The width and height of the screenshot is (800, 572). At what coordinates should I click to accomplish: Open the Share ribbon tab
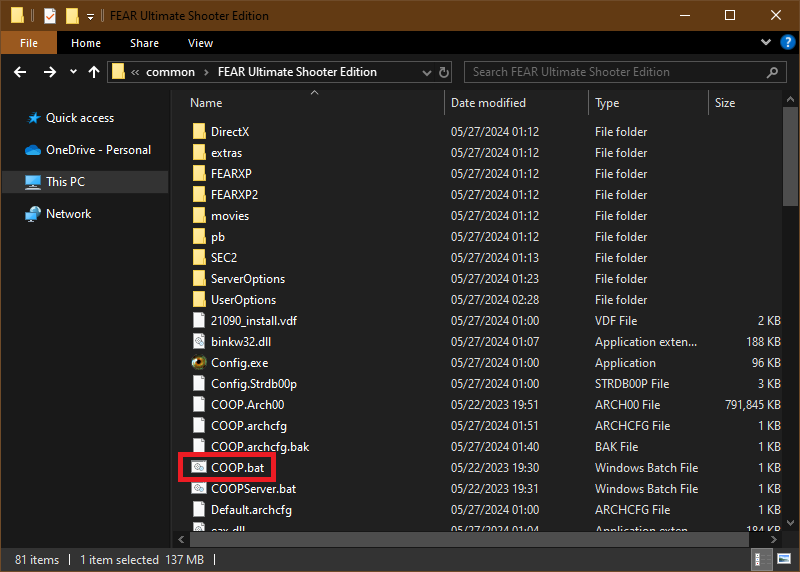pos(144,43)
